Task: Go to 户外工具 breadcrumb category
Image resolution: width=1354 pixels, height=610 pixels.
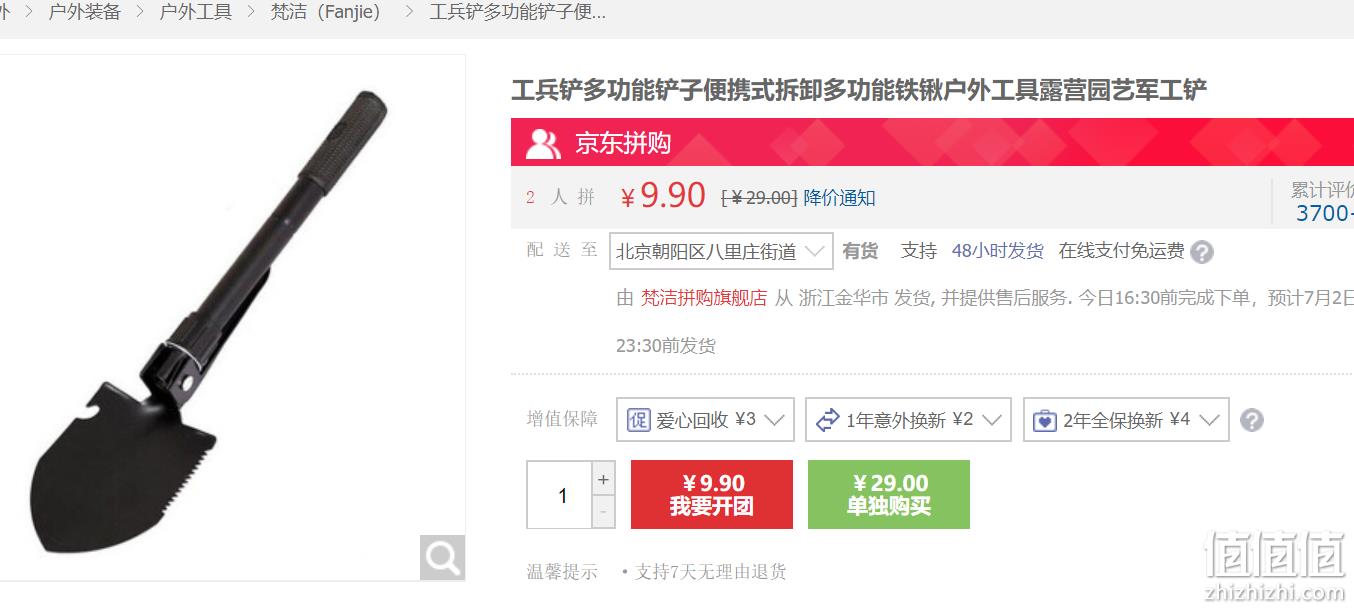Action: pos(196,12)
